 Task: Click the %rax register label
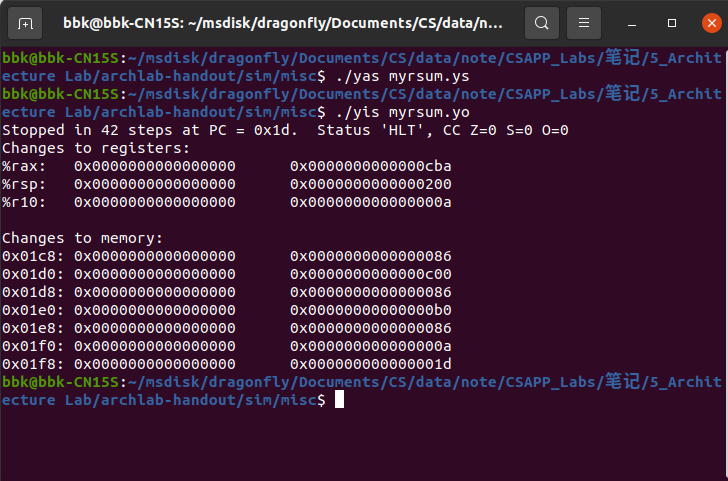(x=20, y=166)
